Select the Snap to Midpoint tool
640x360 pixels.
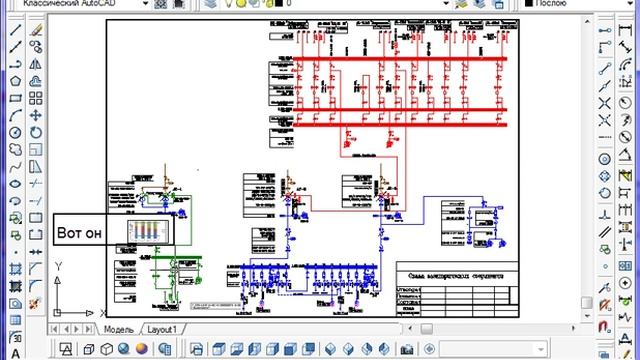[605, 86]
